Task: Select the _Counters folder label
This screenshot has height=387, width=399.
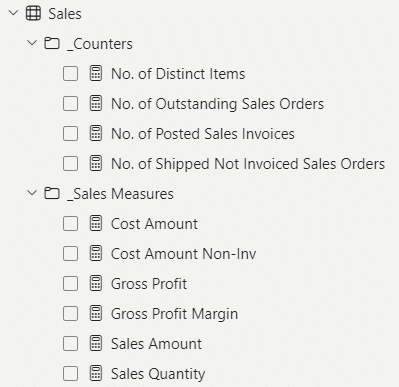Action: [x=100, y=44]
